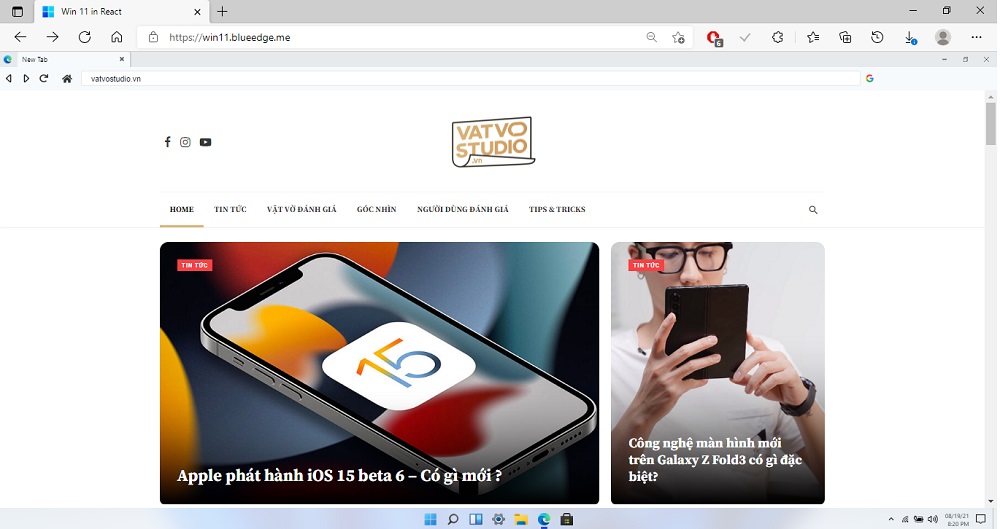The height and width of the screenshot is (529, 1000).
Task: Click the grey checkmark extension icon
Action: pos(744,38)
